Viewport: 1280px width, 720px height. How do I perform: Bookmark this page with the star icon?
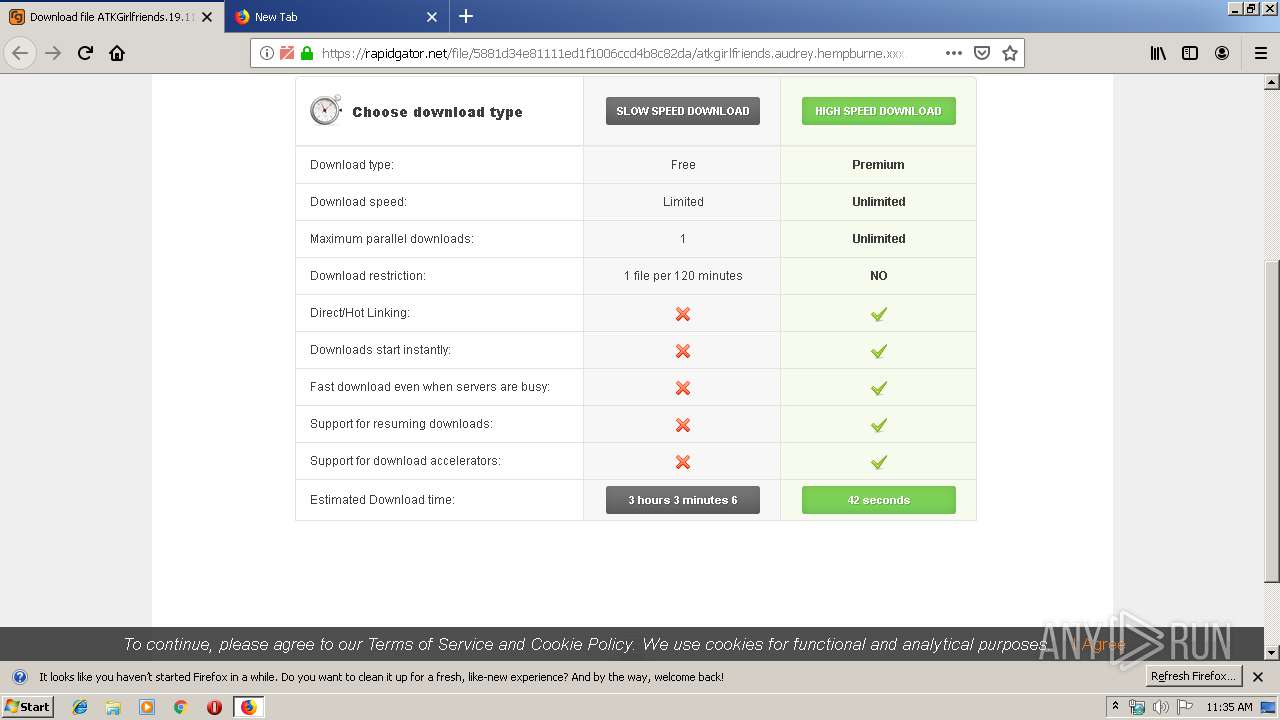click(1010, 53)
